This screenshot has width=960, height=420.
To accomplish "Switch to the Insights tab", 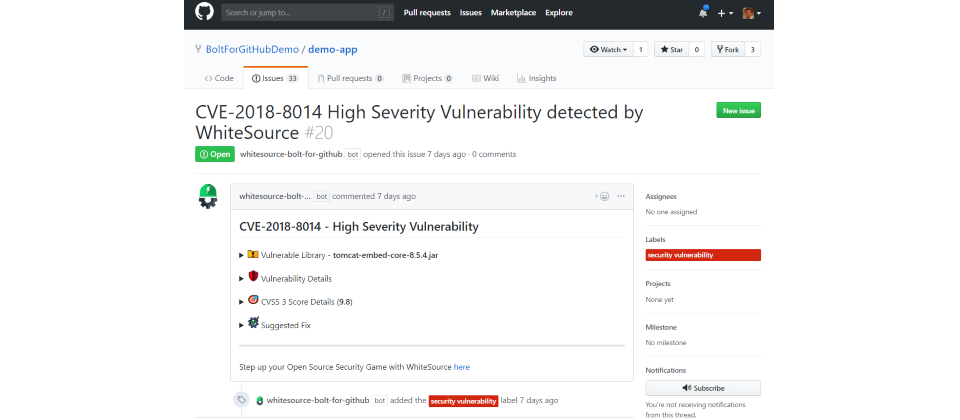I will tap(536, 78).
